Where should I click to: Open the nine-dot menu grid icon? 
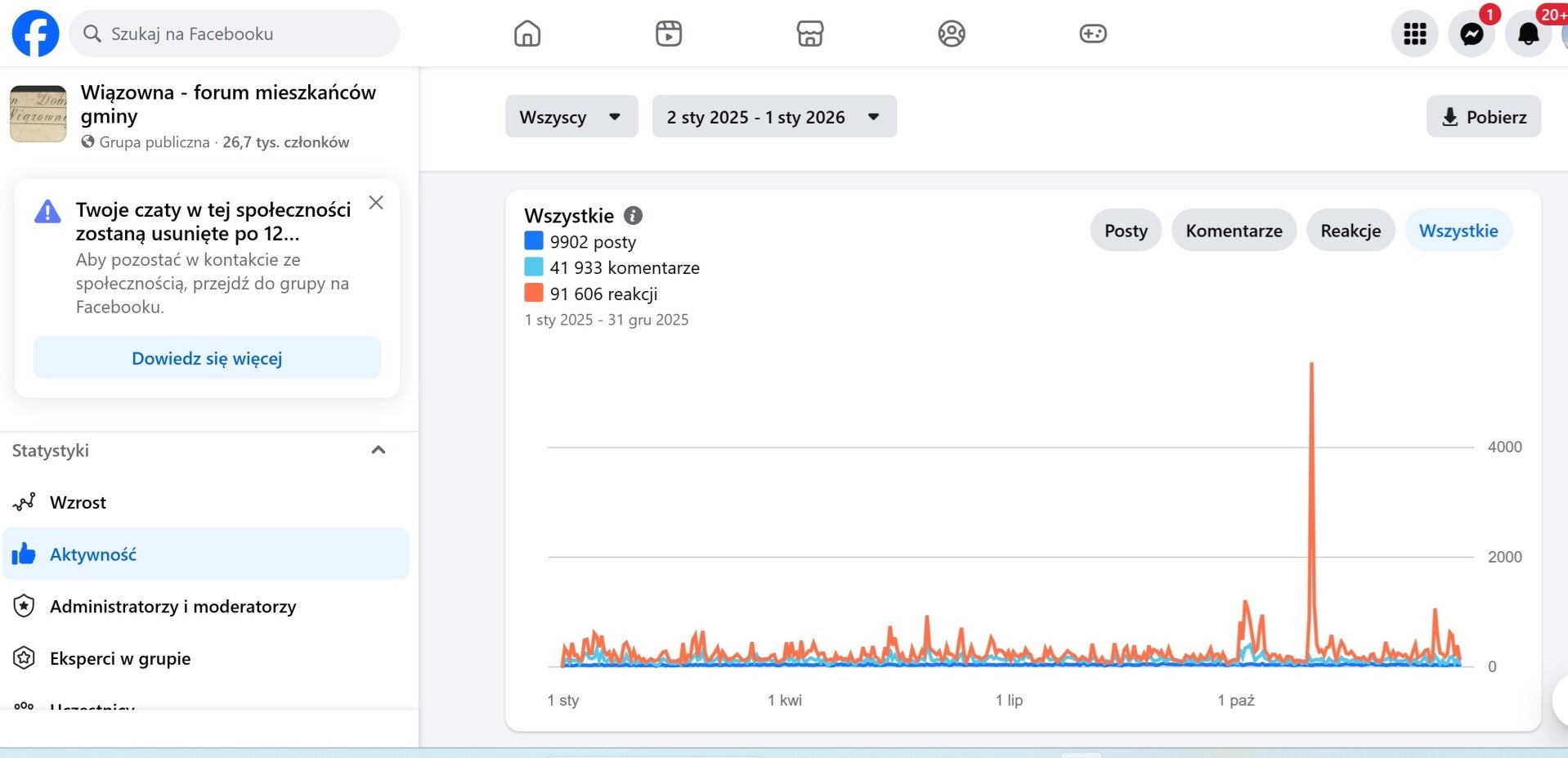click(1414, 34)
